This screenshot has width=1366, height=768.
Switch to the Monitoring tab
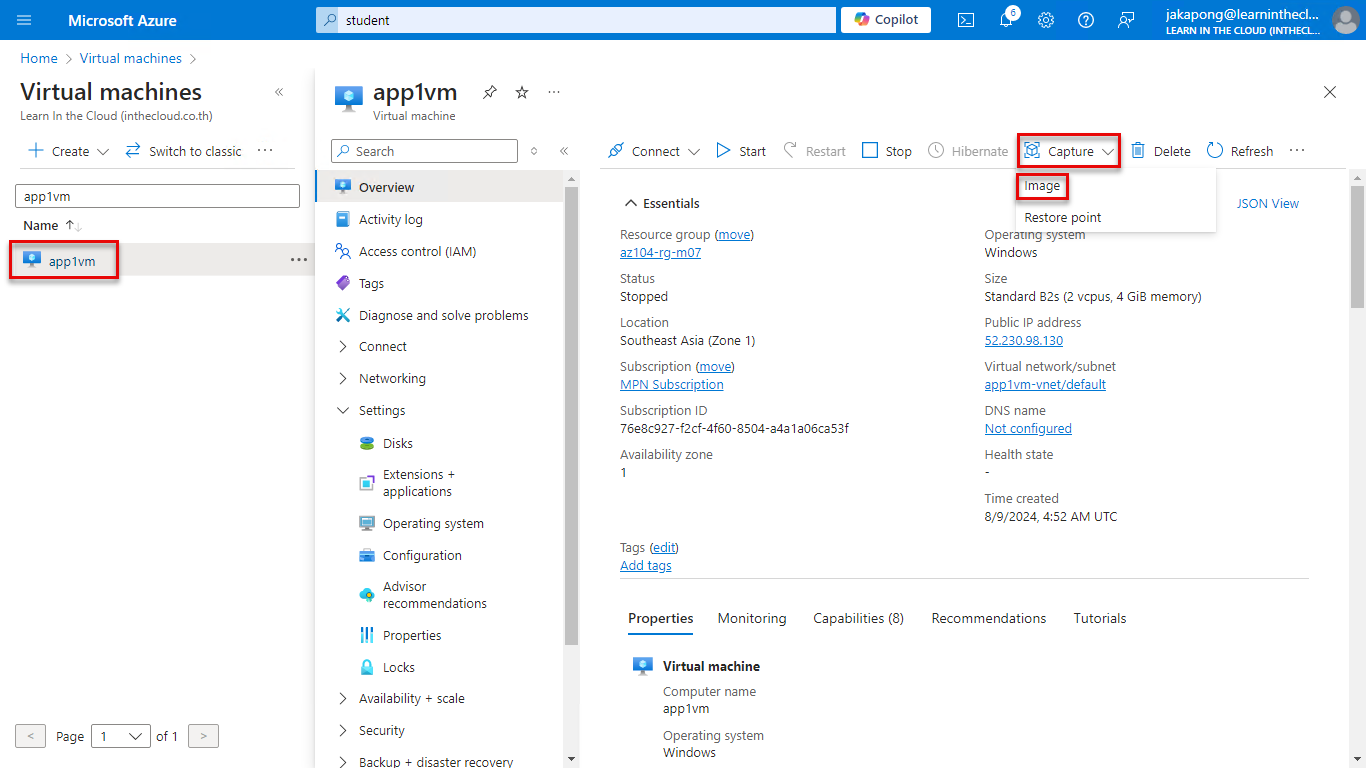(x=752, y=618)
